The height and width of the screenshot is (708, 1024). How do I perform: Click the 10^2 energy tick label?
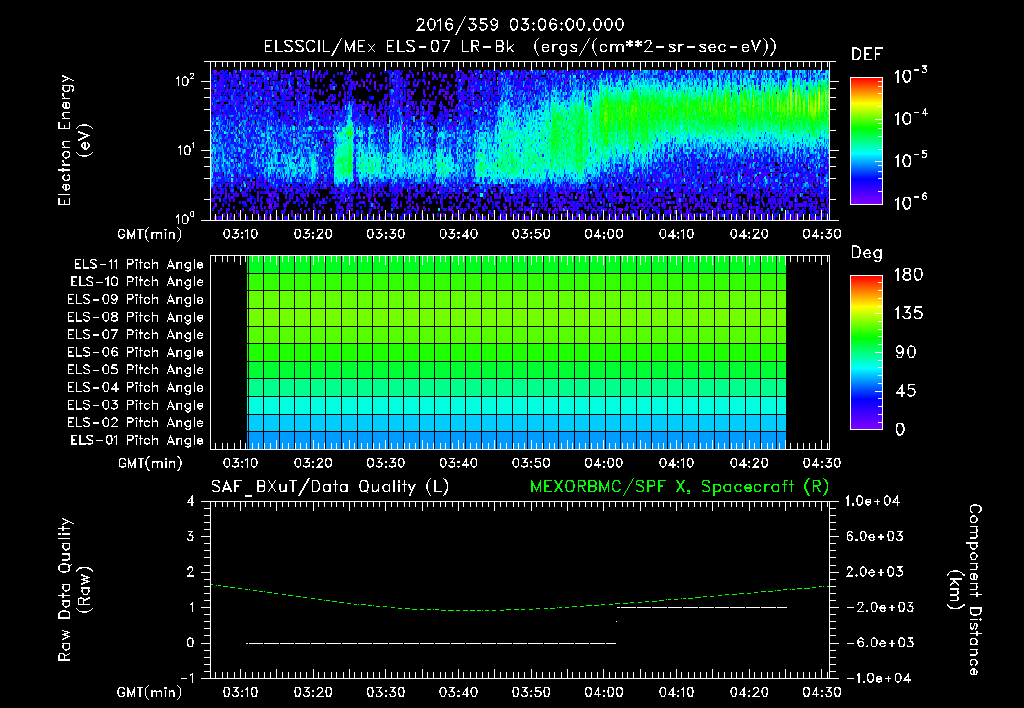[185, 82]
